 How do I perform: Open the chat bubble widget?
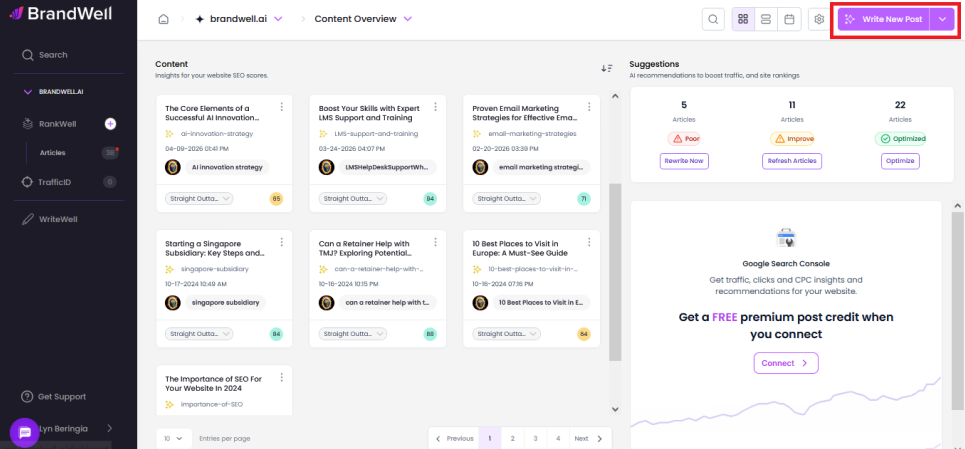[x=25, y=432]
